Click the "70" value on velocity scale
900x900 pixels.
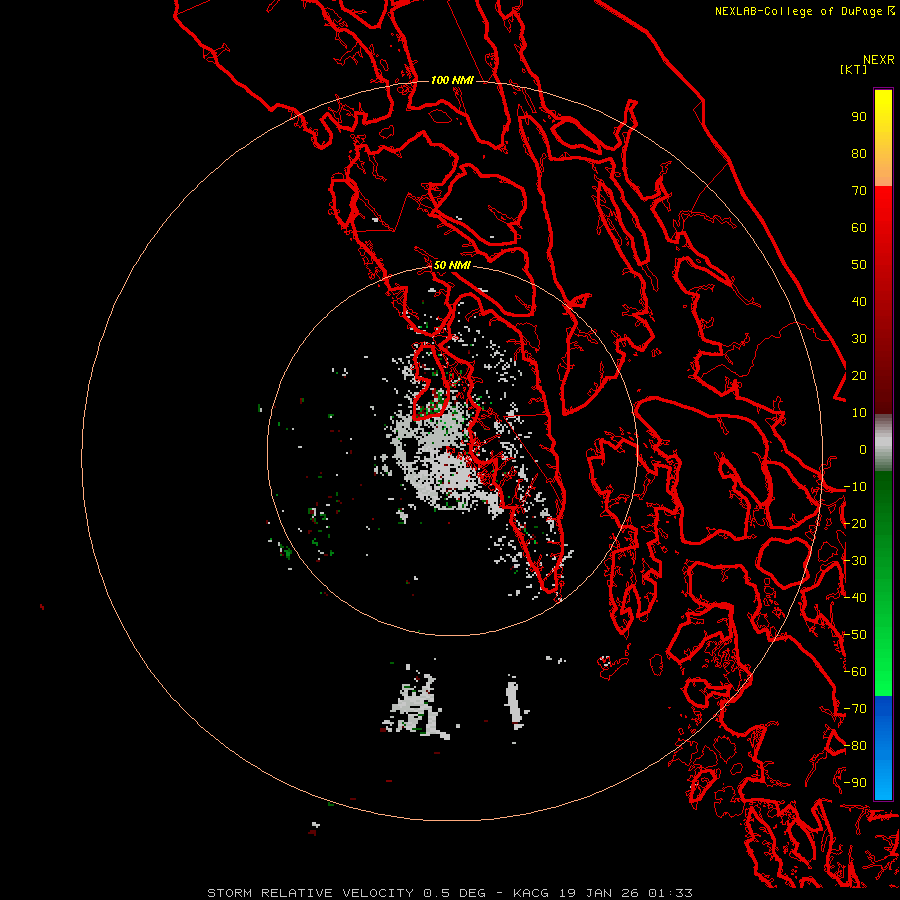(x=859, y=191)
